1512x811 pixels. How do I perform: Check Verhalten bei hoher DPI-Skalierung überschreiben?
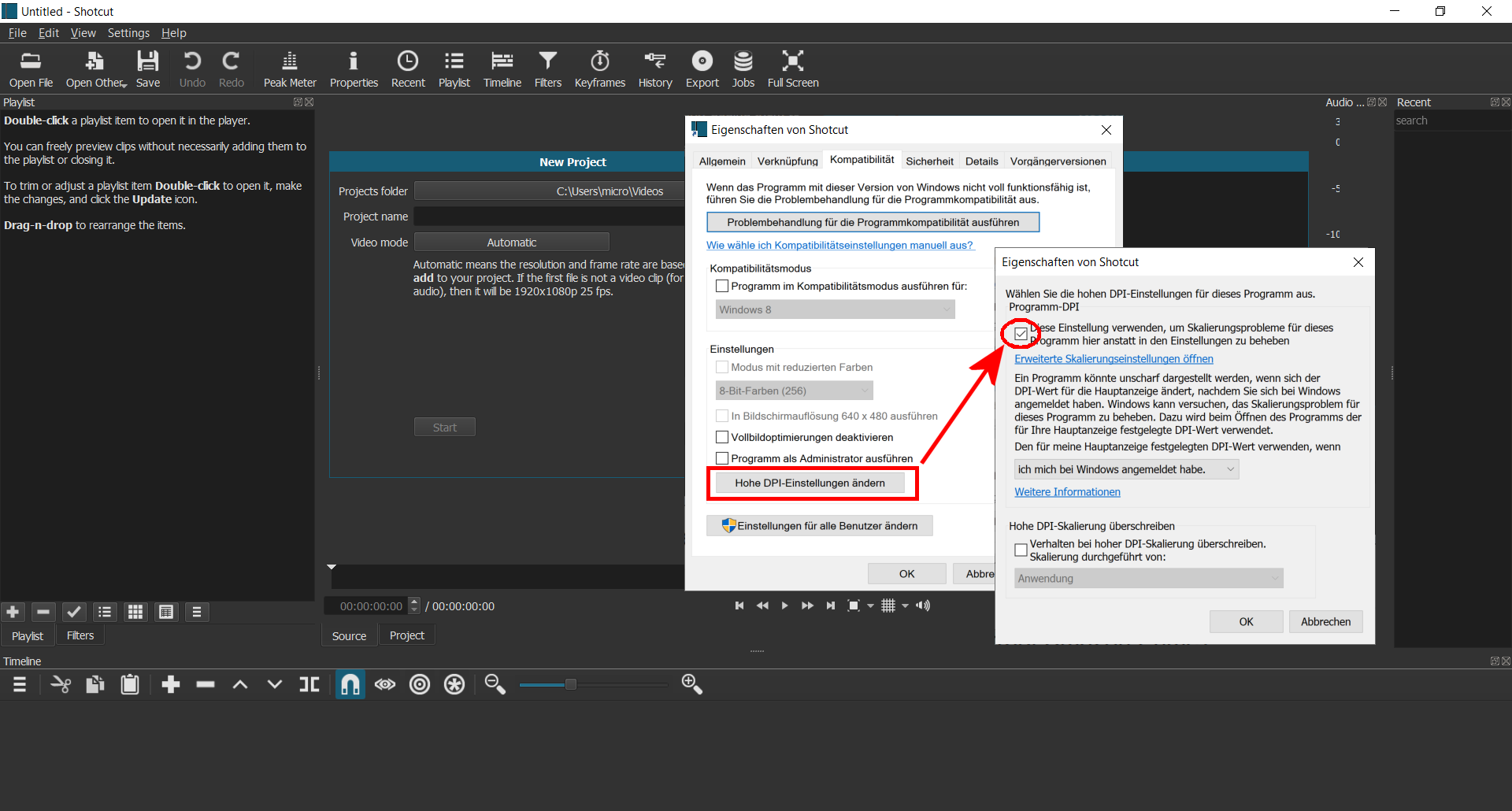(1021, 550)
